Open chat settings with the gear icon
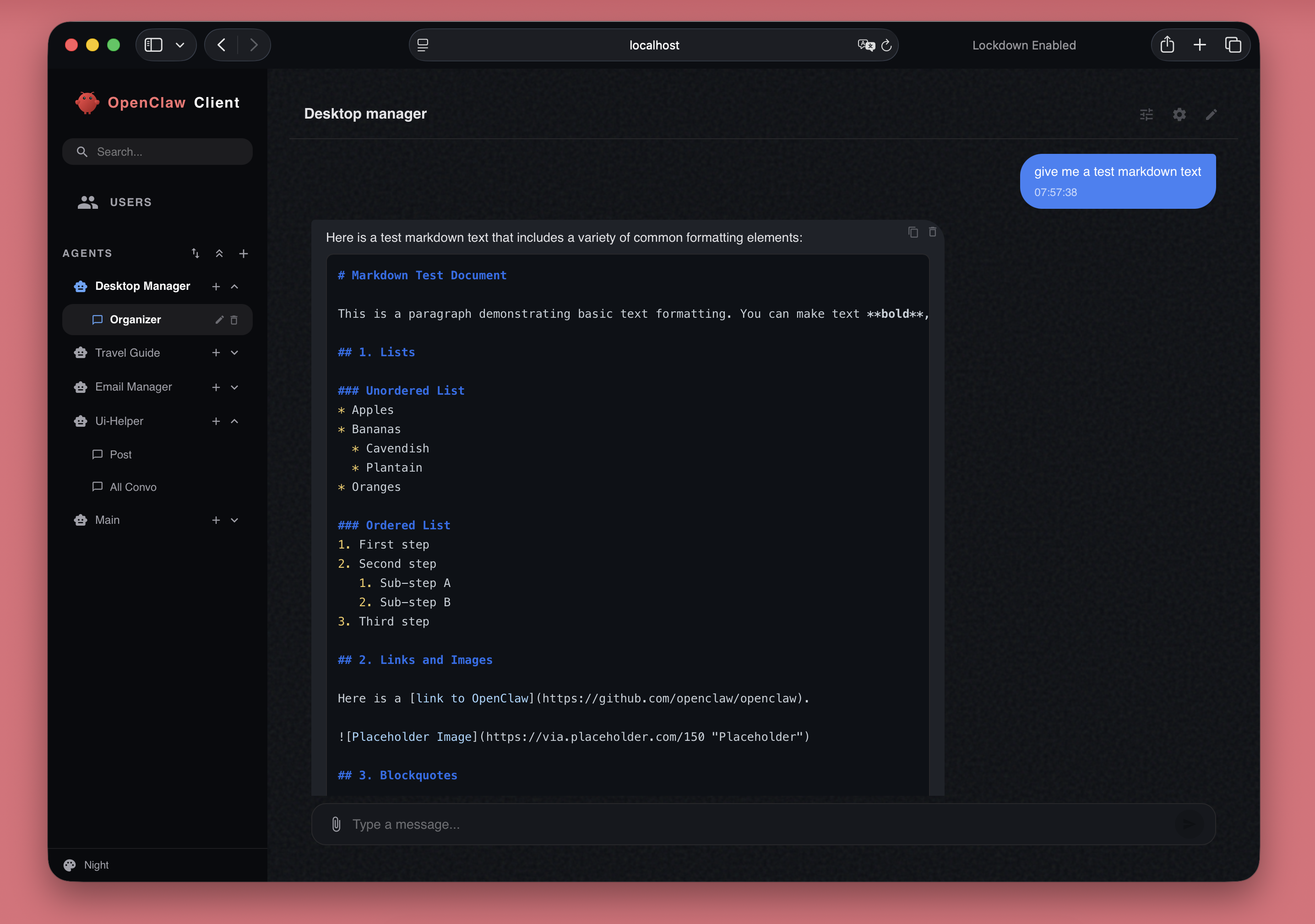 click(x=1179, y=114)
